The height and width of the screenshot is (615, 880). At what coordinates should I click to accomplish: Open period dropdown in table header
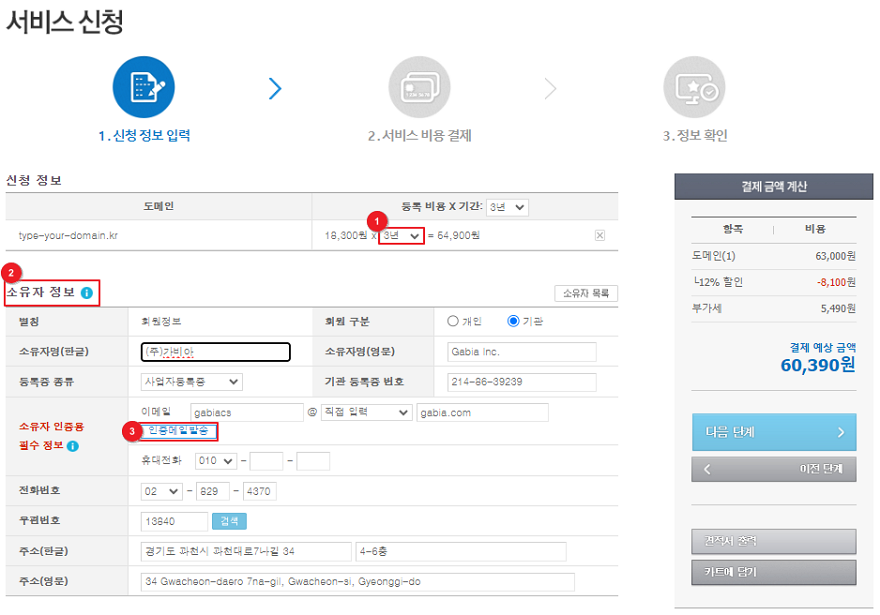pyautogui.click(x=507, y=207)
